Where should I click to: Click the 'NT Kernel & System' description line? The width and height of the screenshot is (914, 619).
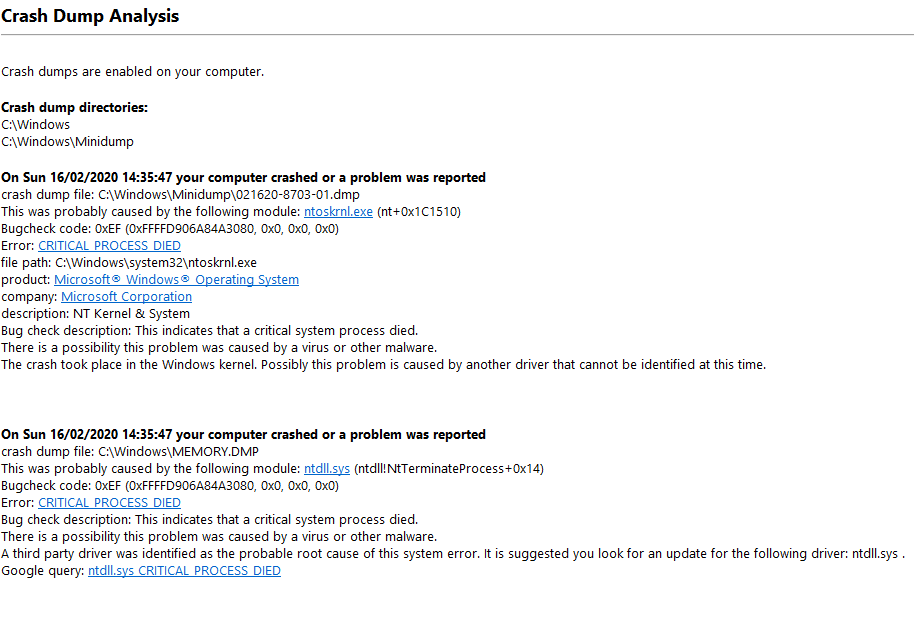pos(95,314)
